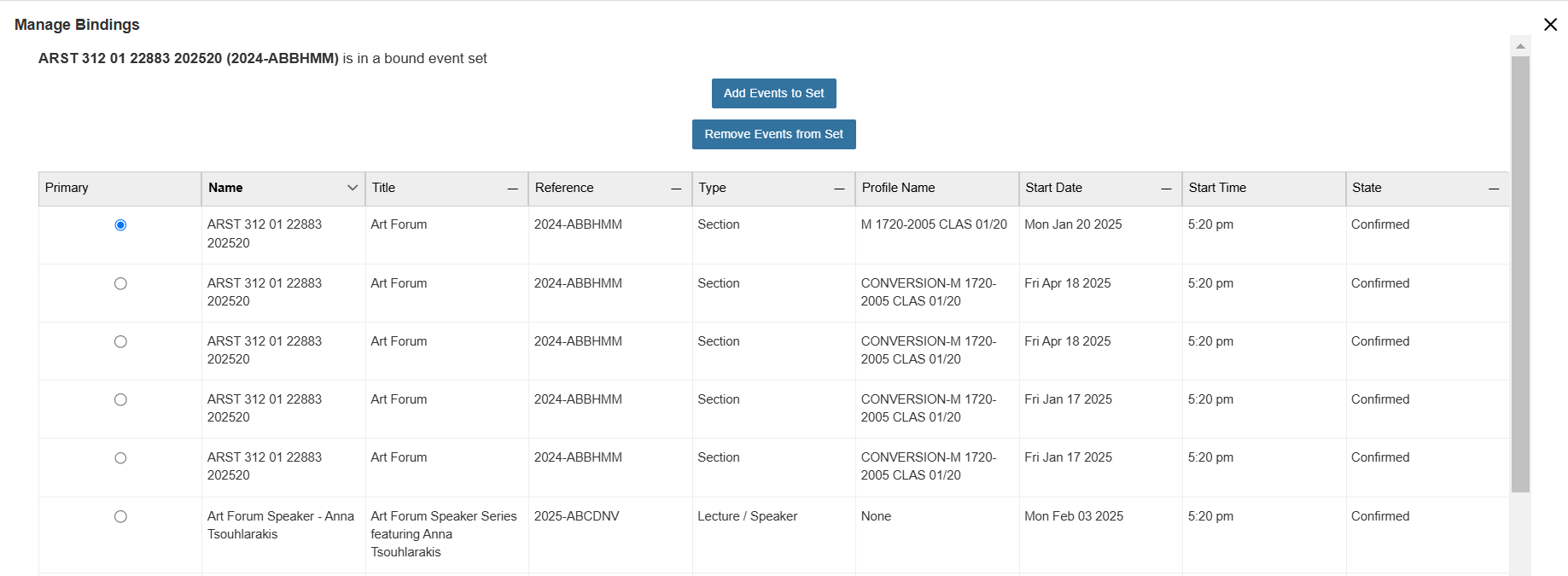Toggle the Name column sort chevron

tap(352, 188)
